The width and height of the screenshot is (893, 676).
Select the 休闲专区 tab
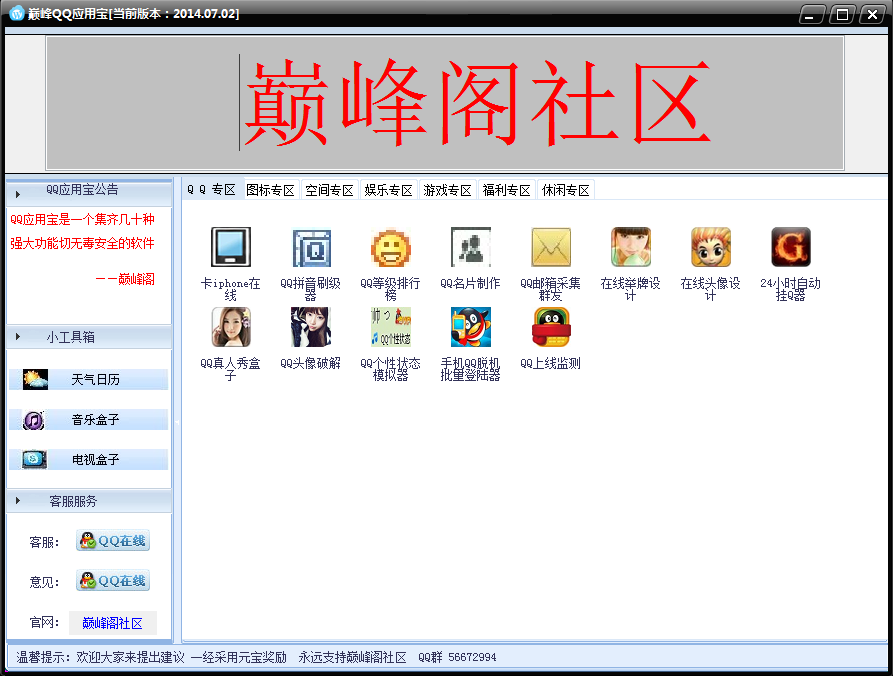(x=566, y=190)
